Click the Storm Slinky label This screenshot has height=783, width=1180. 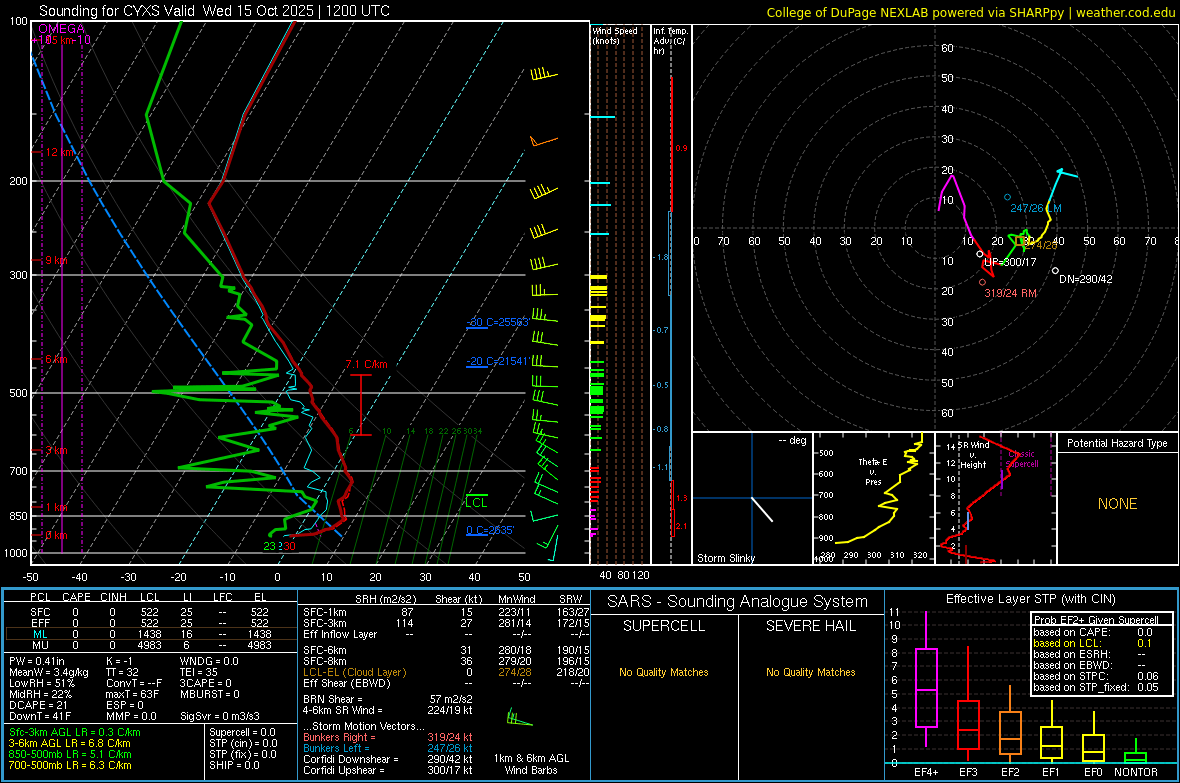[725, 558]
